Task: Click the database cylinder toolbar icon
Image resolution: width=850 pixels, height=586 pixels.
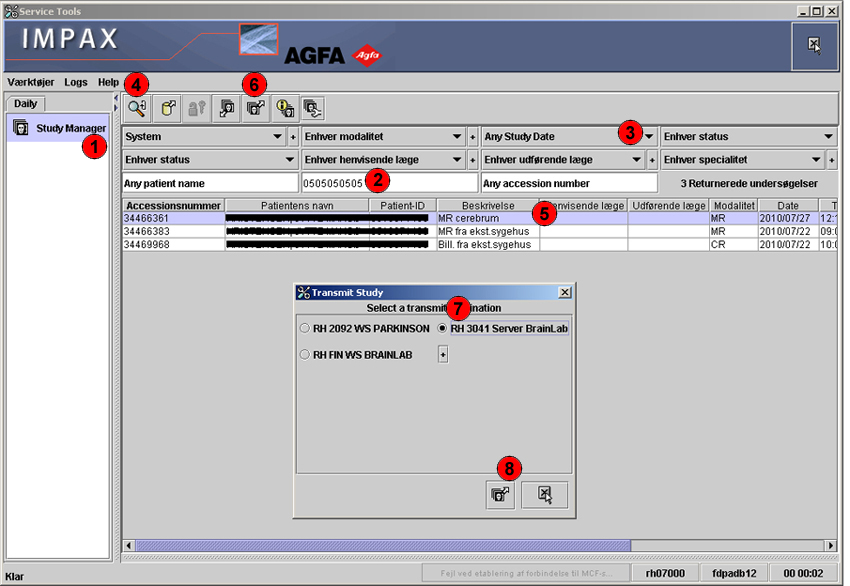Action: click(x=168, y=108)
